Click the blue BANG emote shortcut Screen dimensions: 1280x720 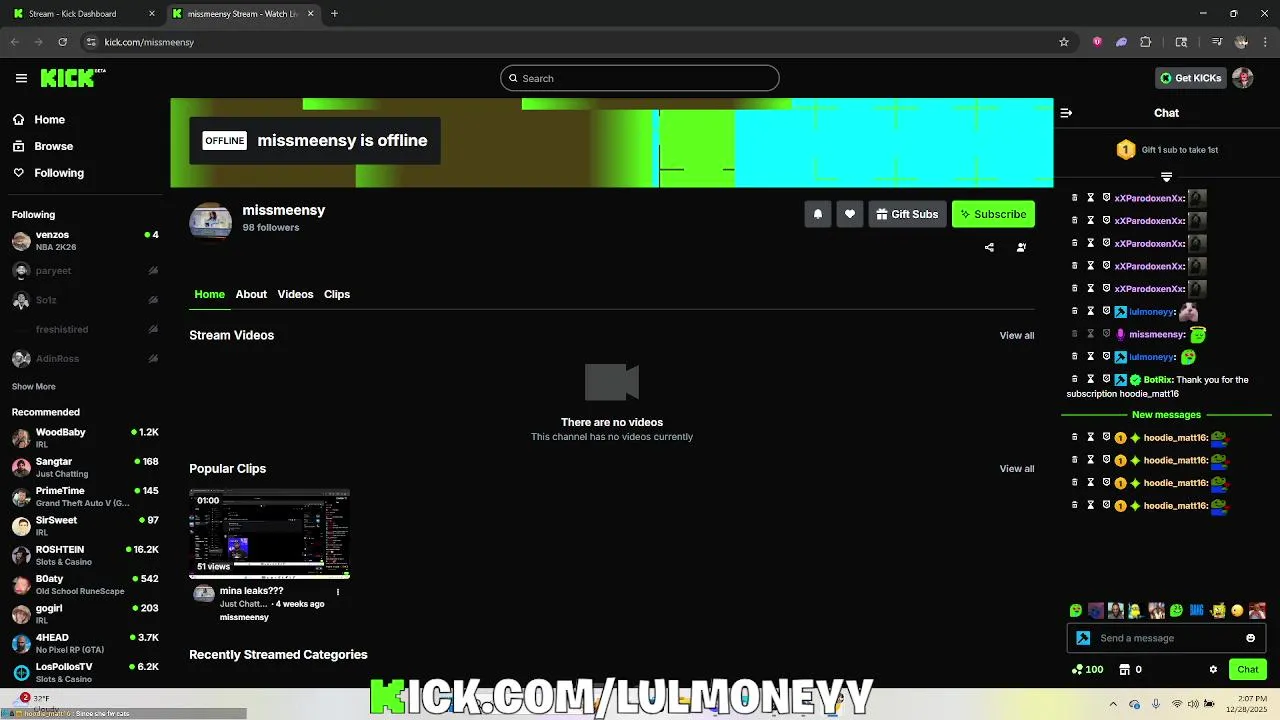point(1197,610)
